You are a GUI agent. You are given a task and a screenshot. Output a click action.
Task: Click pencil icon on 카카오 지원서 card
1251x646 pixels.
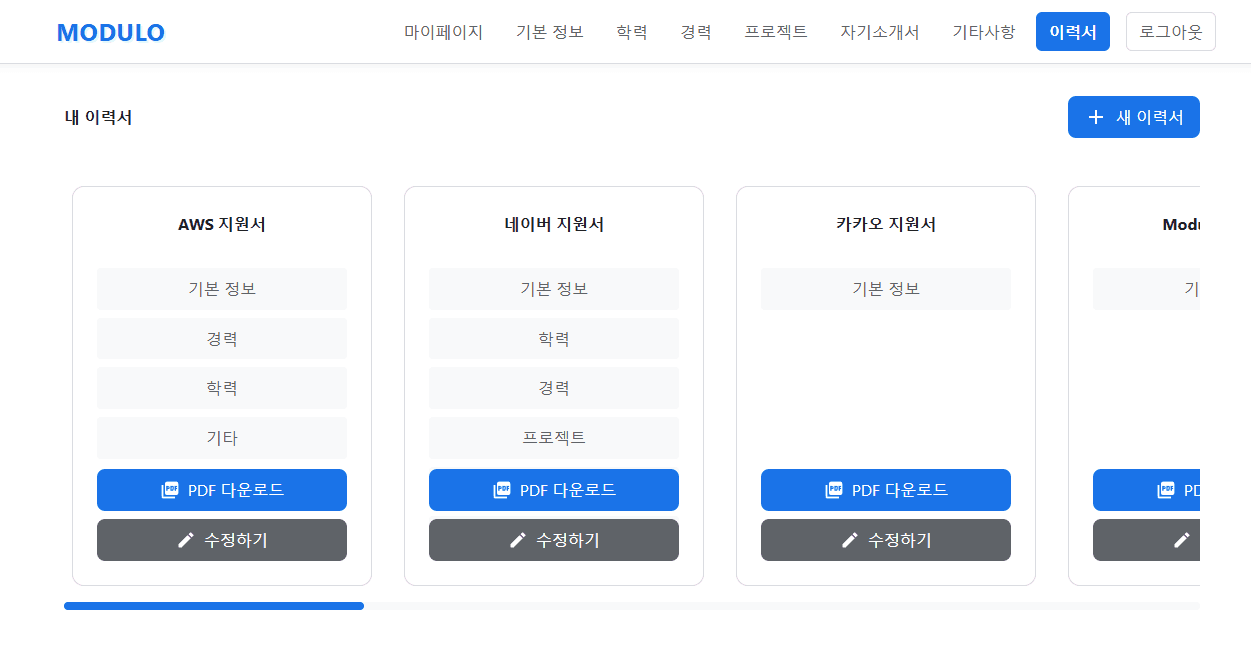pos(850,540)
